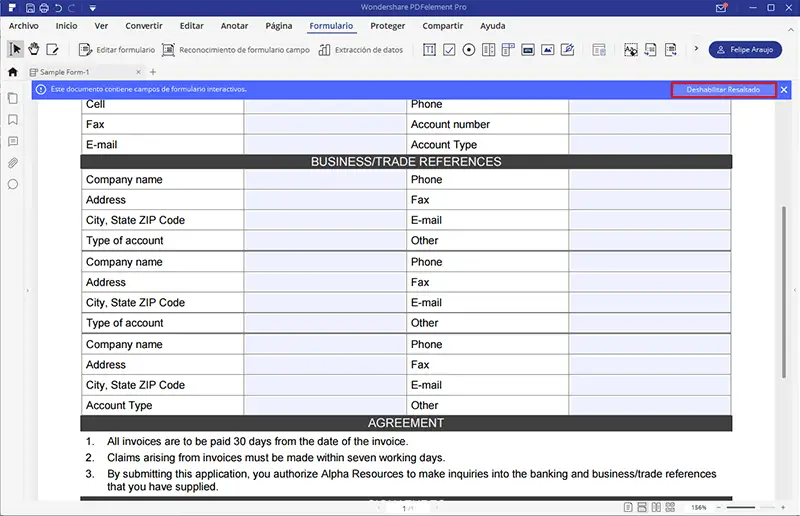Open the search panel icon
This screenshot has width=800, height=516.
point(13,184)
